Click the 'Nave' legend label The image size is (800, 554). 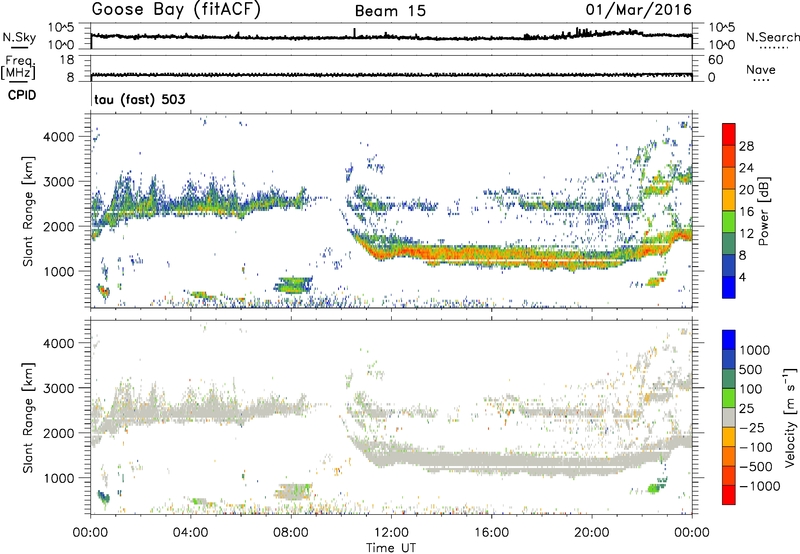[x=760, y=69]
